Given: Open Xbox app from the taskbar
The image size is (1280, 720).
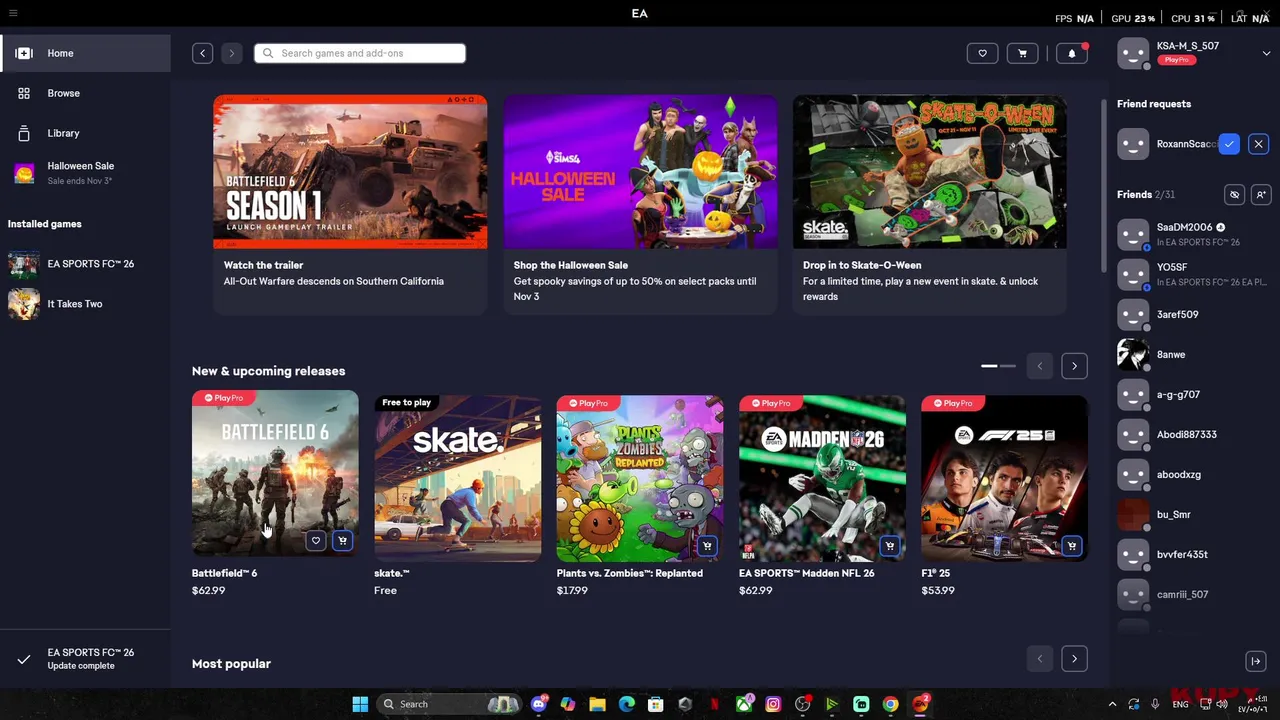Looking at the screenshot, I should click(x=744, y=704).
